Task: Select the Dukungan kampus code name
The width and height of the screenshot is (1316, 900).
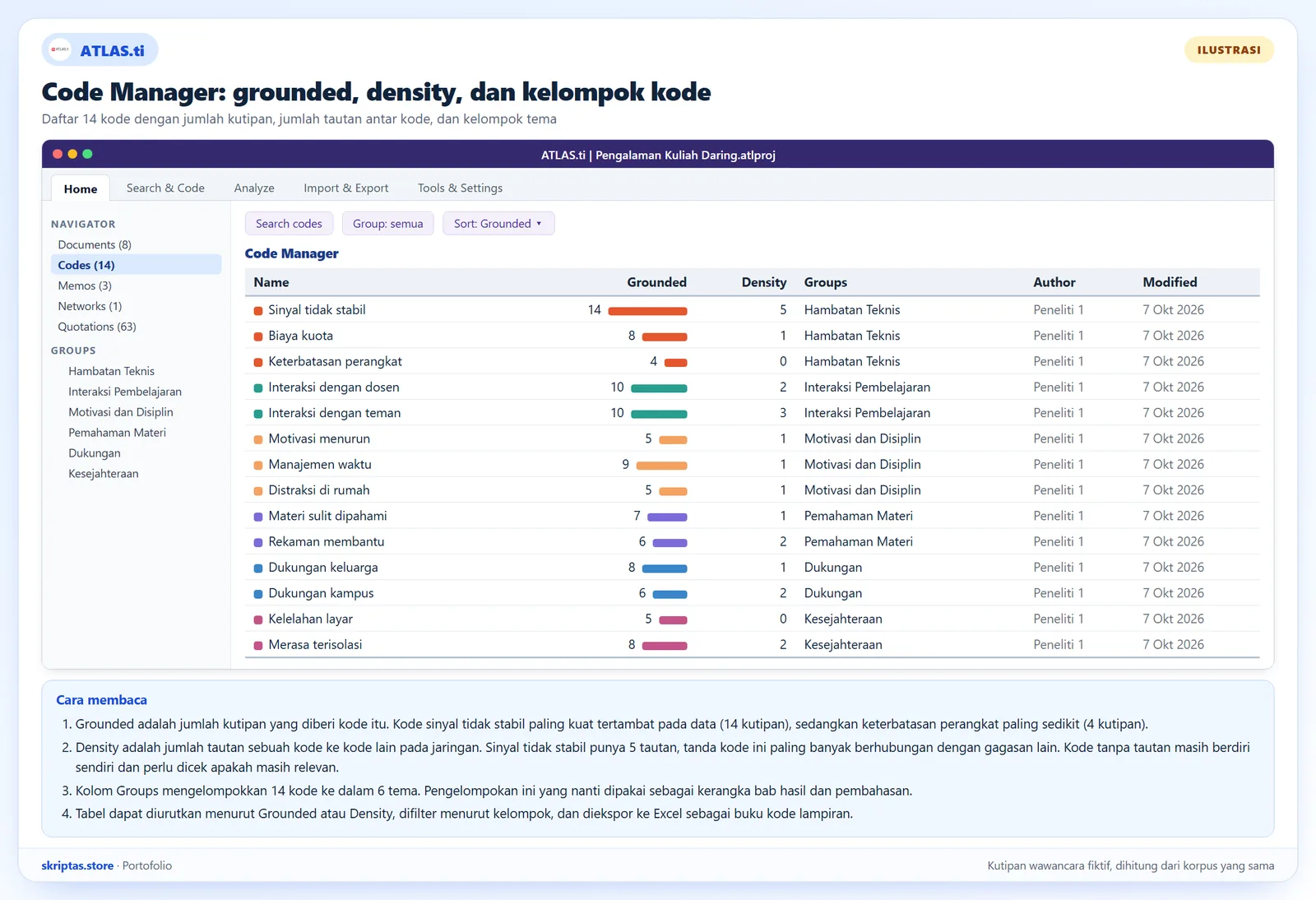Action: click(x=321, y=593)
